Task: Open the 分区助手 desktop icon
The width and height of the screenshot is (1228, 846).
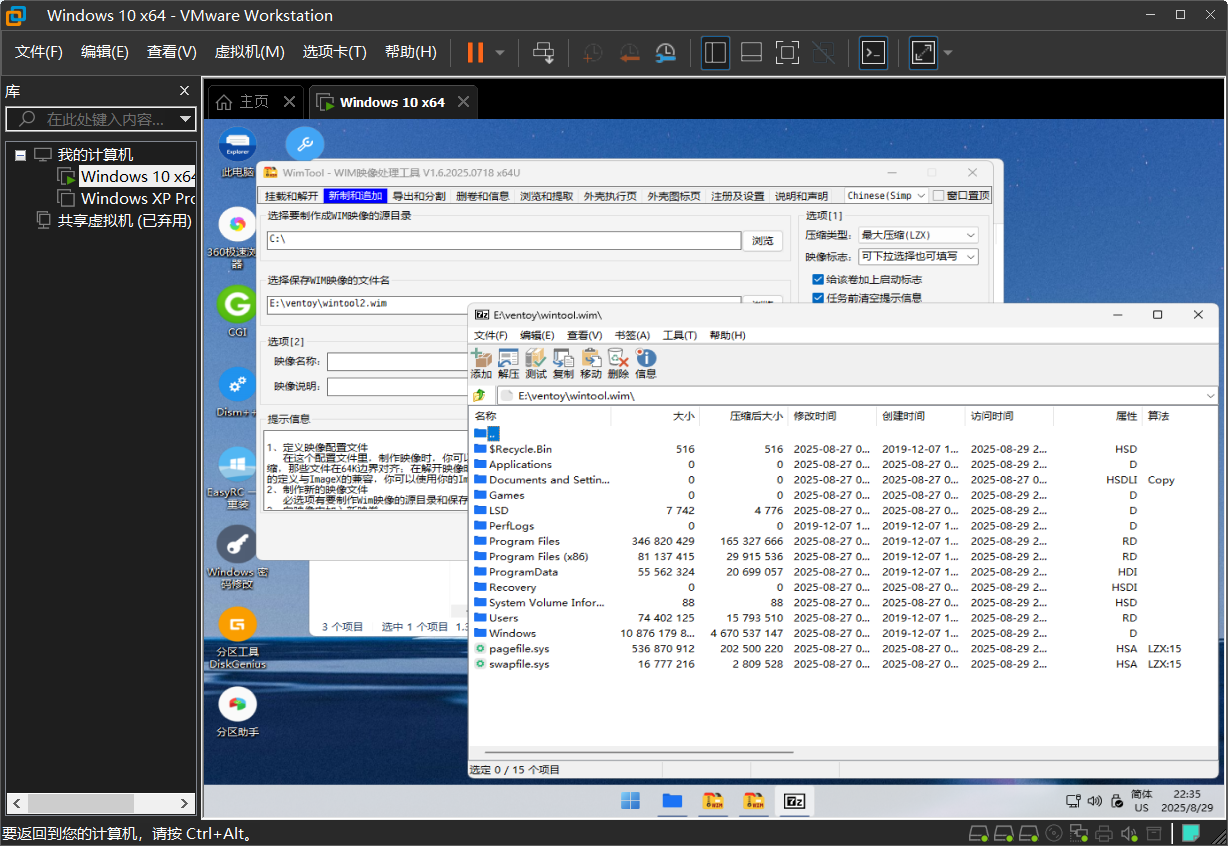Action: click(237, 711)
